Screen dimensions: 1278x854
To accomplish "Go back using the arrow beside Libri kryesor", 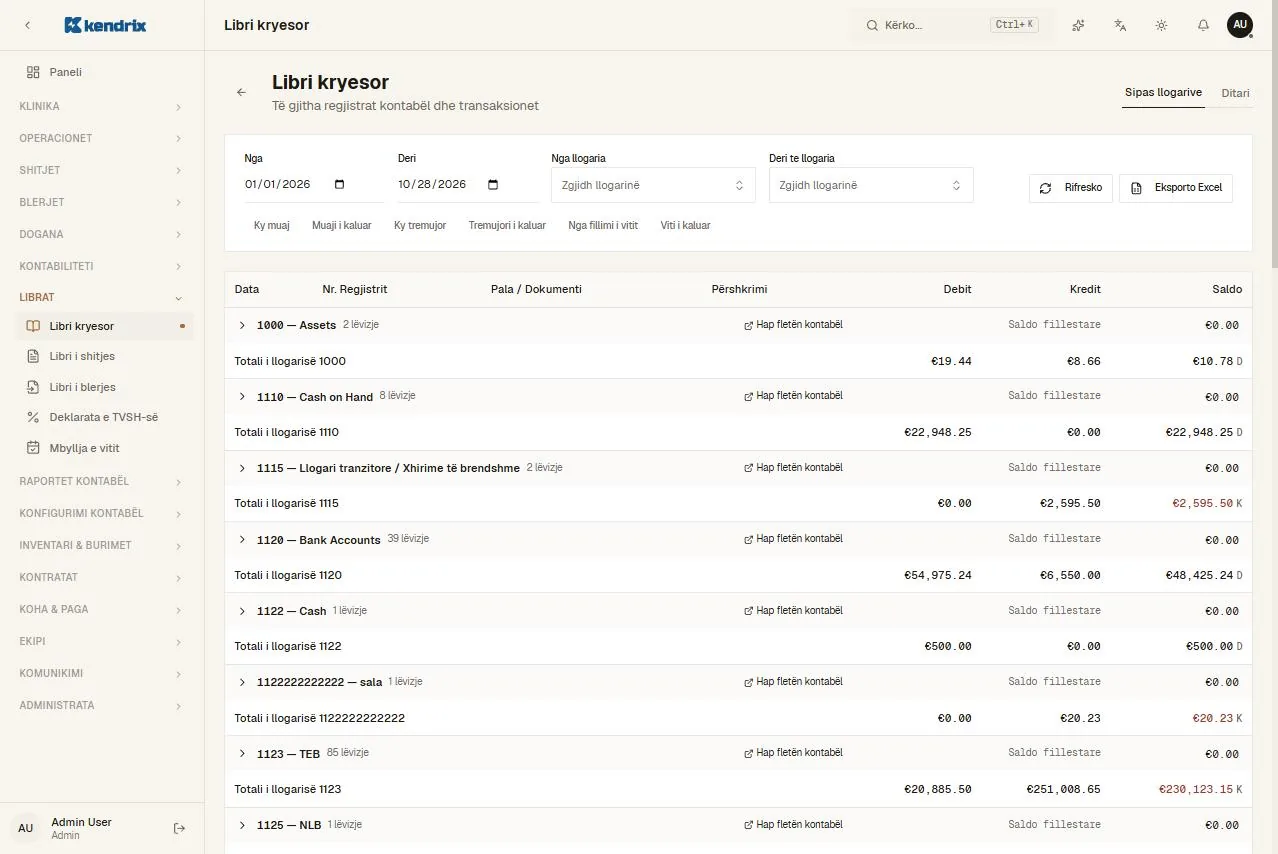I will tap(241, 92).
